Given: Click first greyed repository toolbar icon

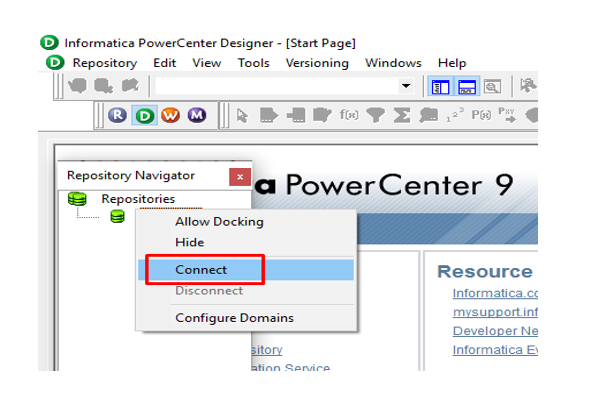Looking at the screenshot, I should (x=77, y=86).
